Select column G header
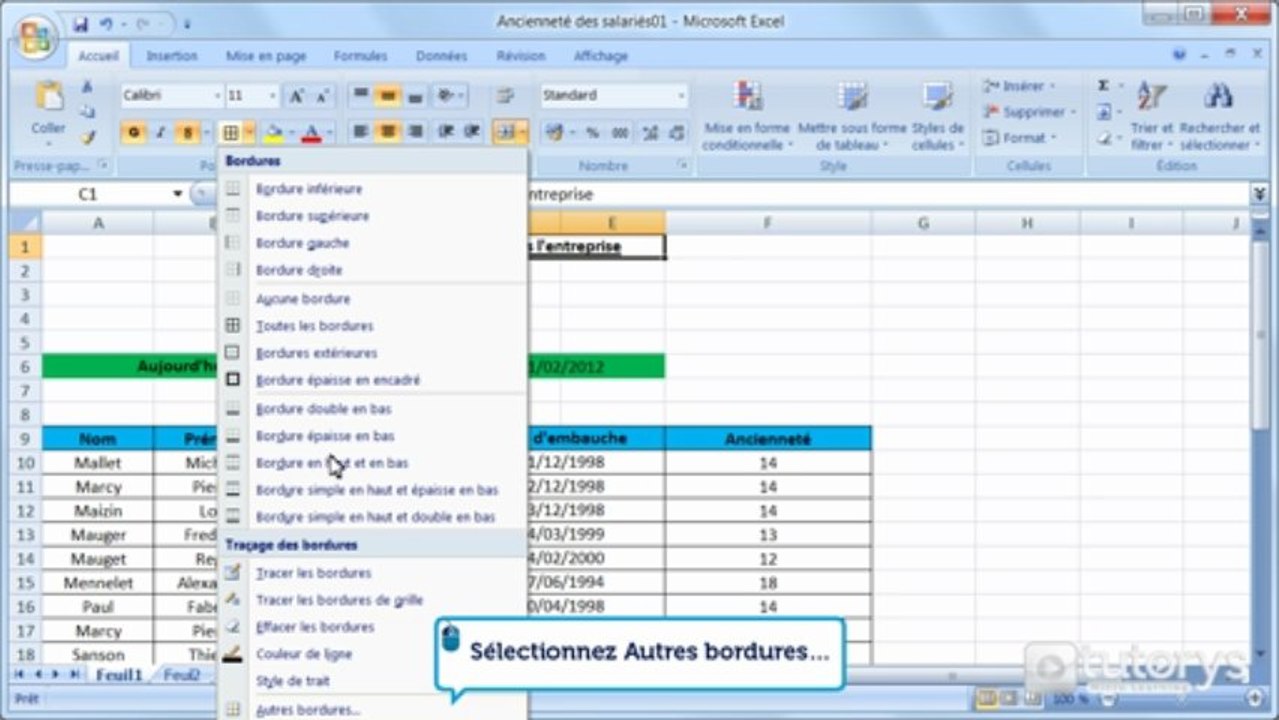 (923, 223)
